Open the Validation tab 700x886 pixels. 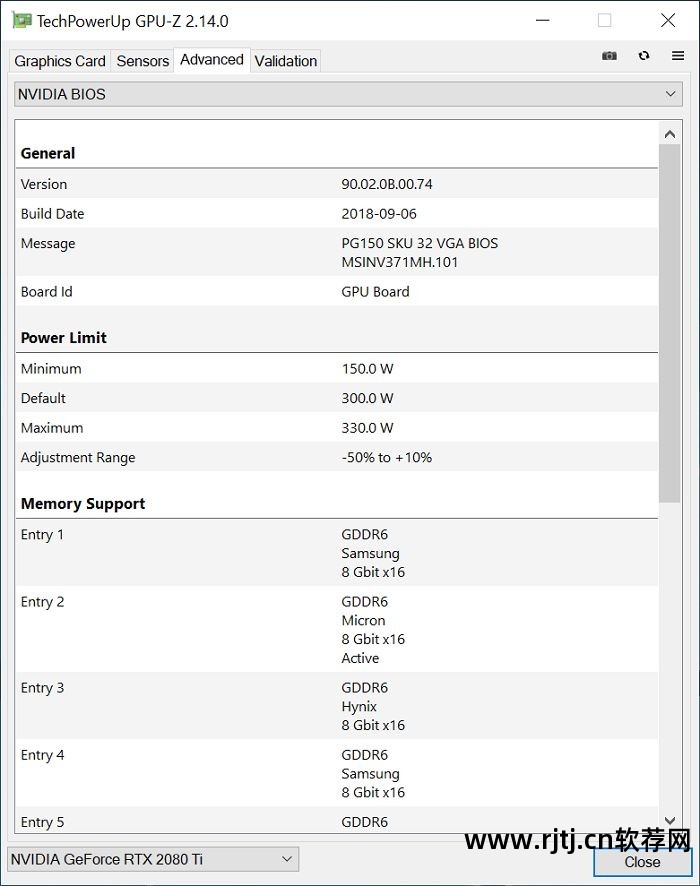tap(285, 61)
